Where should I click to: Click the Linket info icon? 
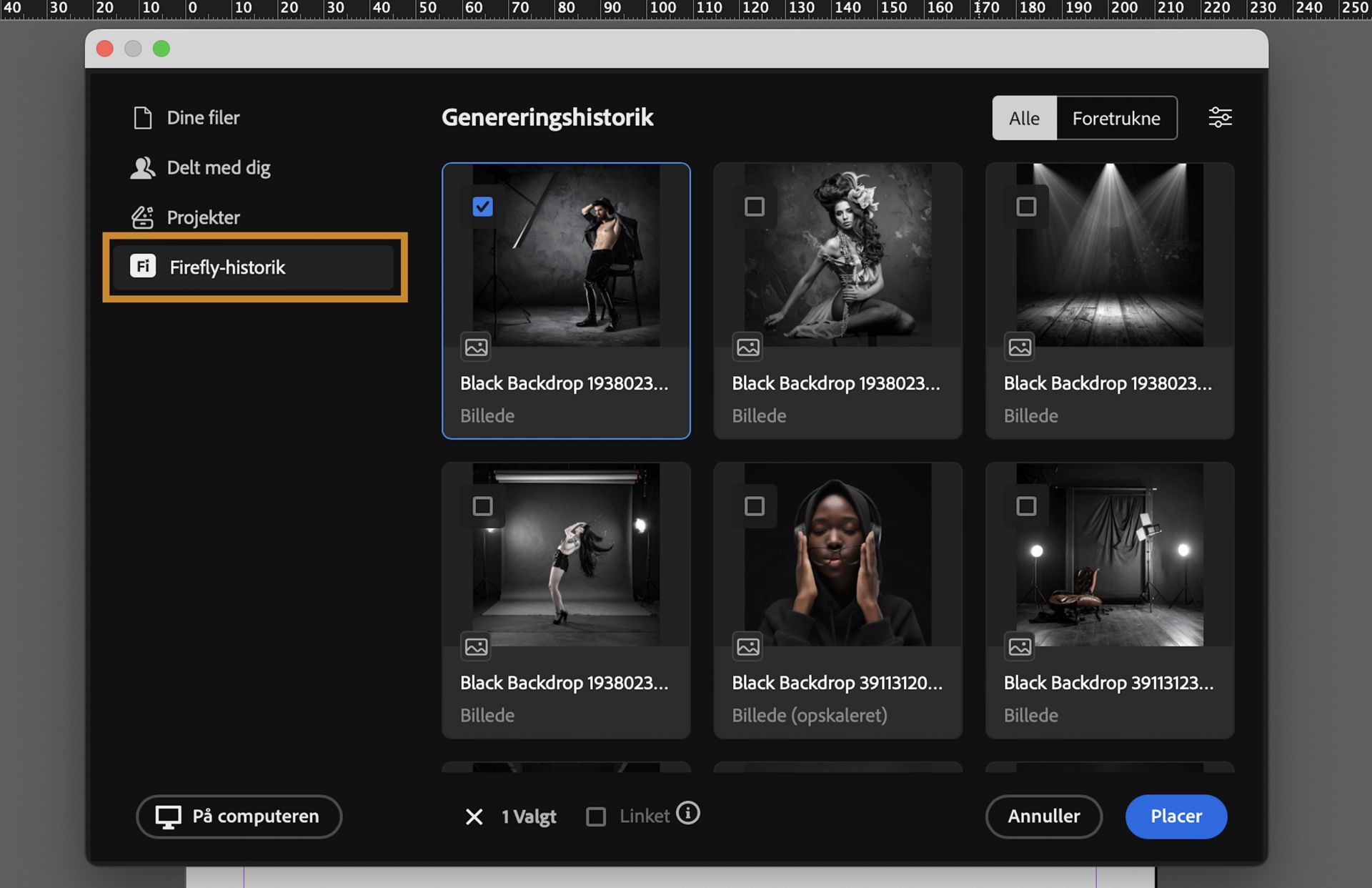[687, 813]
